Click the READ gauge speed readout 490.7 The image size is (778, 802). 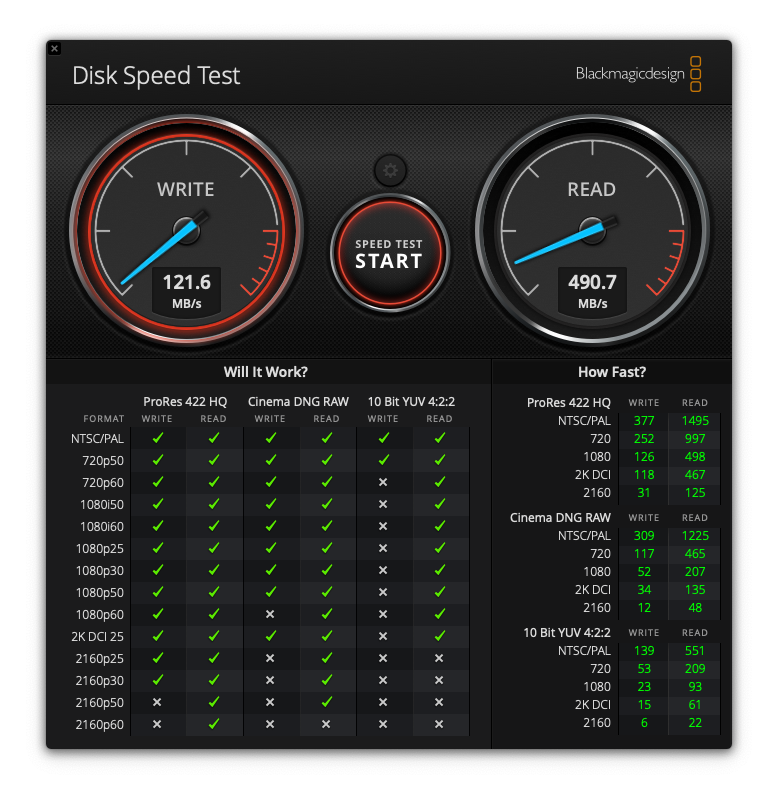tap(592, 283)
